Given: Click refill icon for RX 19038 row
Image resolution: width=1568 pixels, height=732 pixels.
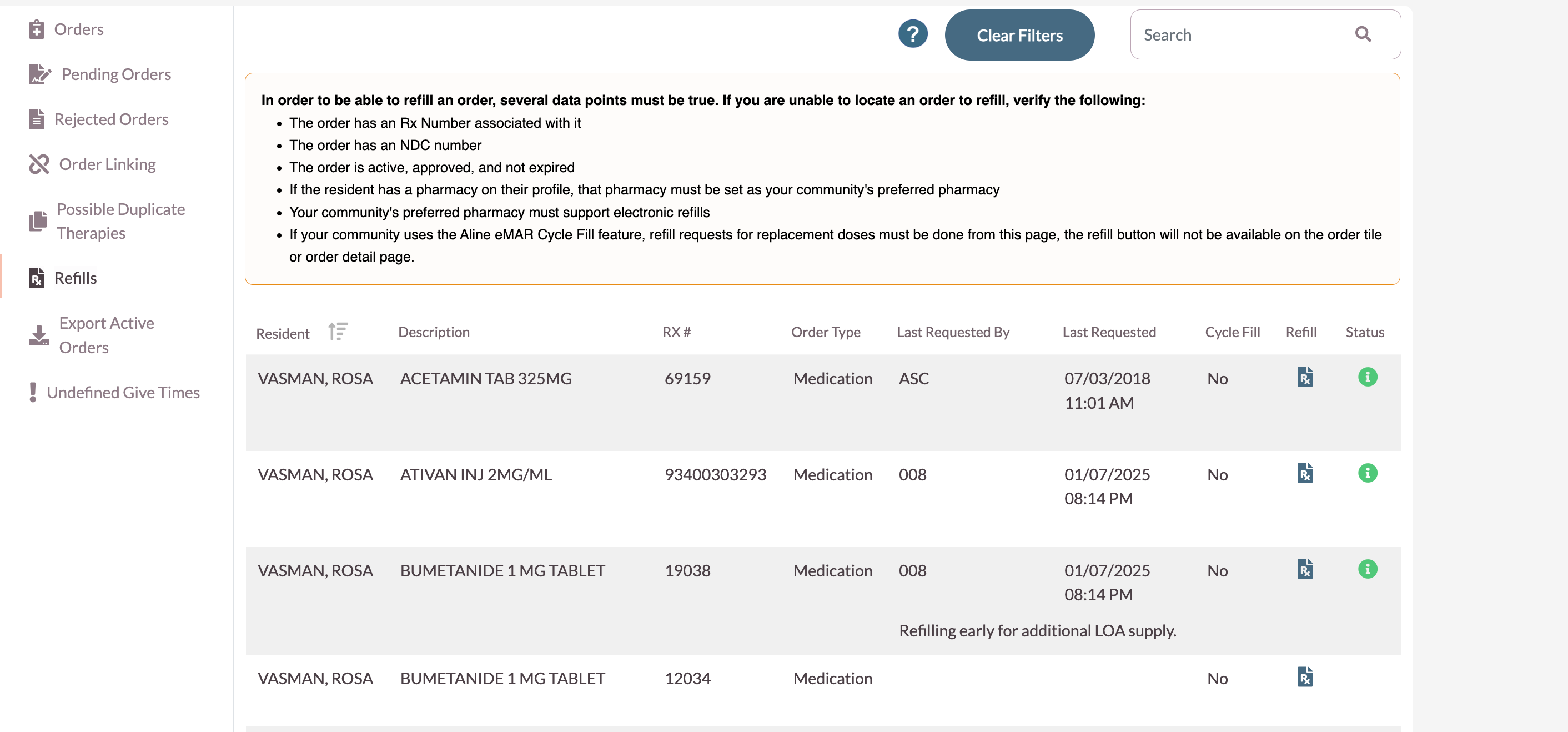Looking at the screenshot, I should pos(1304,569).
